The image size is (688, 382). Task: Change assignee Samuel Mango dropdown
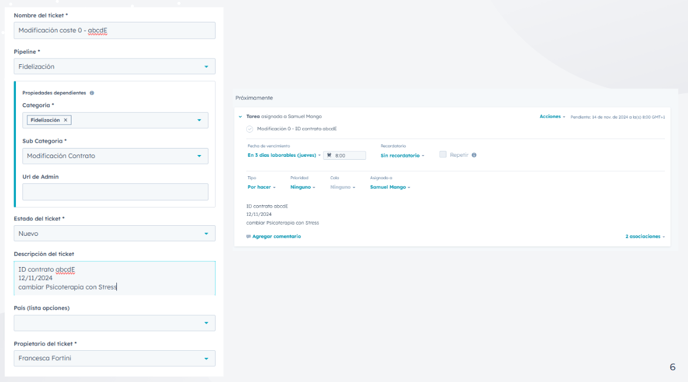(390, 187)
